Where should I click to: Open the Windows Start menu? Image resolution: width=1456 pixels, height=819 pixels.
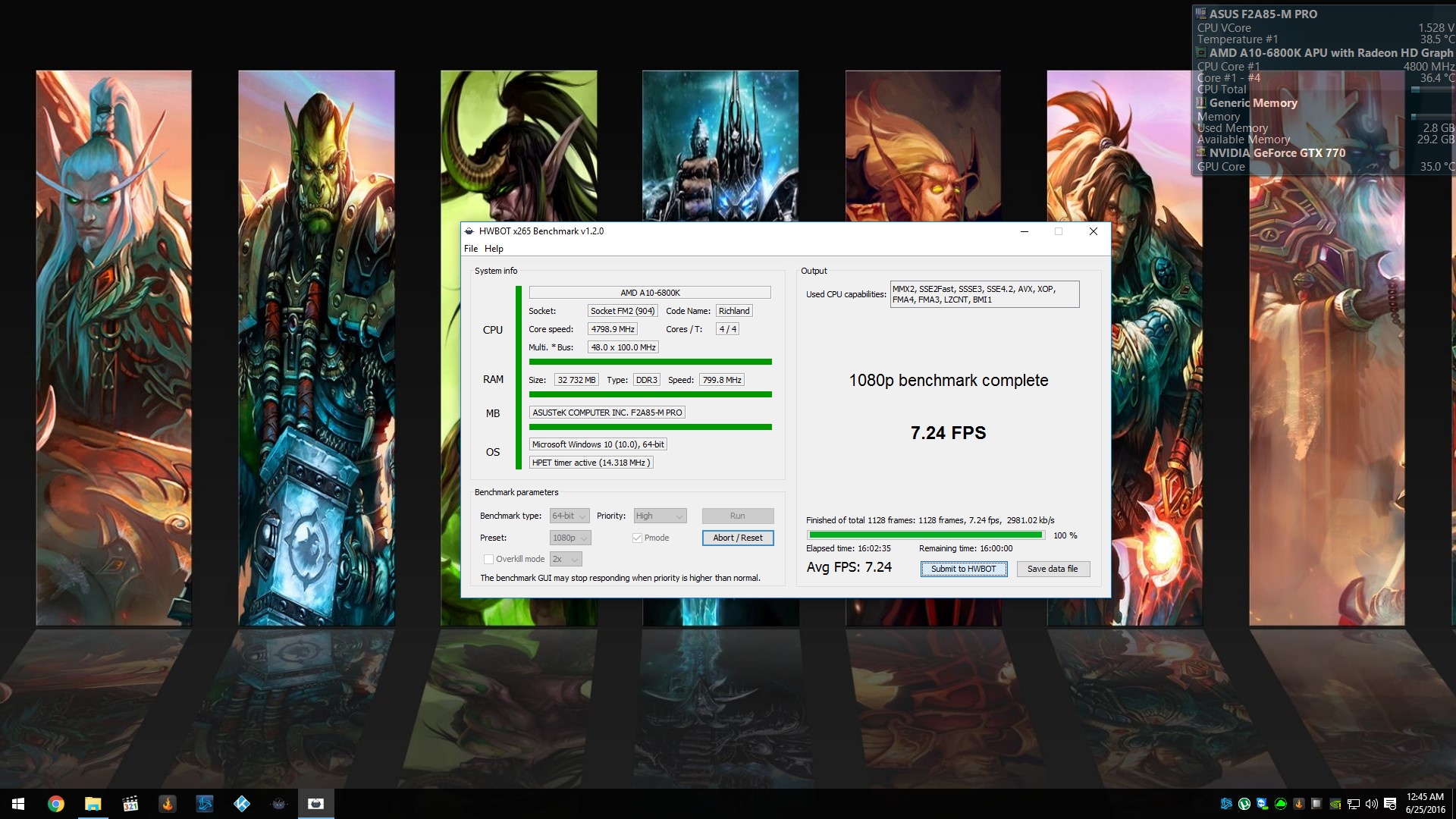[18, 804]
